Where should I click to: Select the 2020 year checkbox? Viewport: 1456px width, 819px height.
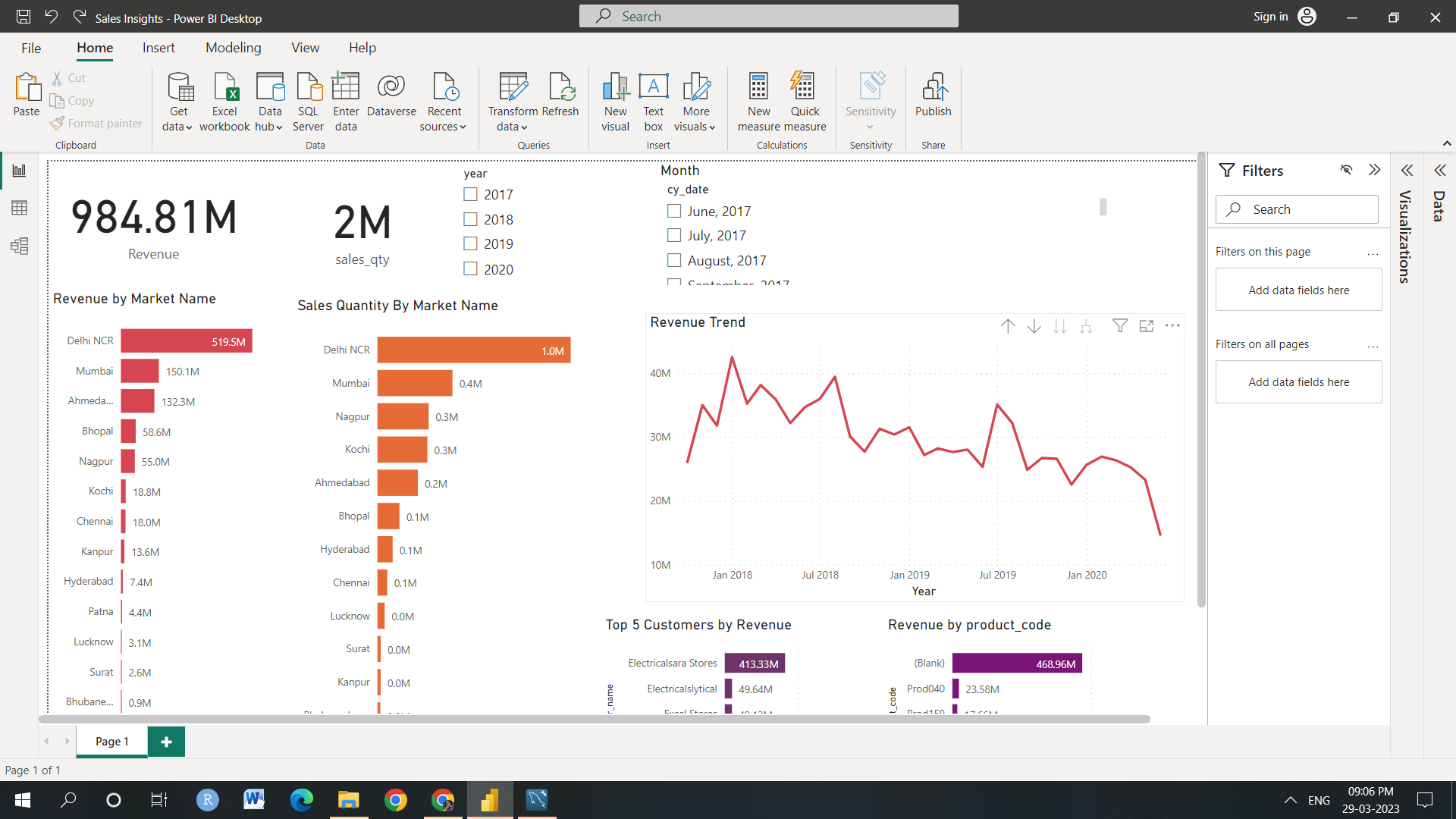[470, 268]
